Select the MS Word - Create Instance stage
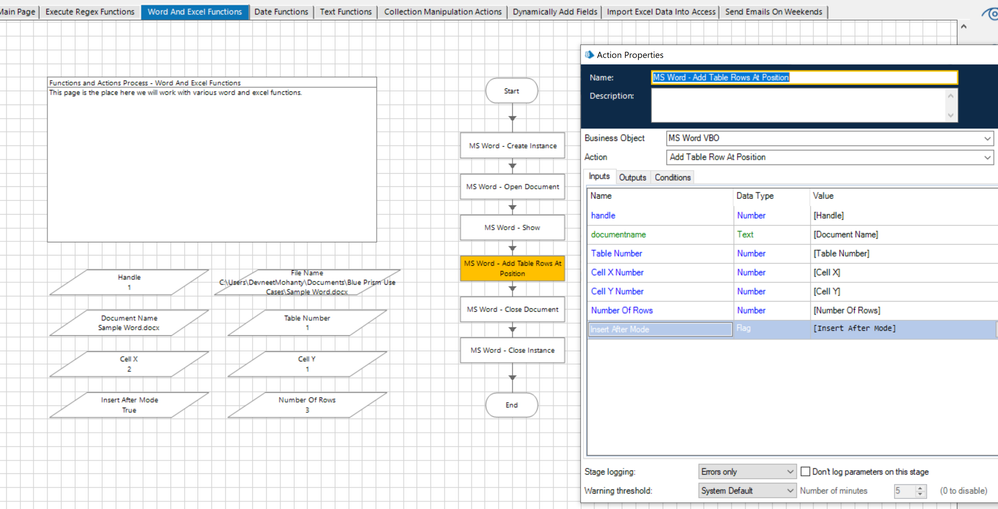 pyautogui.click(x=512, y=146)
